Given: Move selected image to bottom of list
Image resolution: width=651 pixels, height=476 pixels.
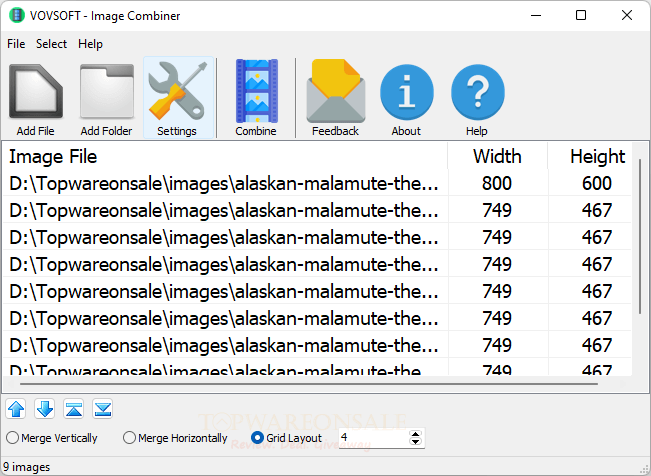Looking at the screenshot, I should (x=103, y=409).
